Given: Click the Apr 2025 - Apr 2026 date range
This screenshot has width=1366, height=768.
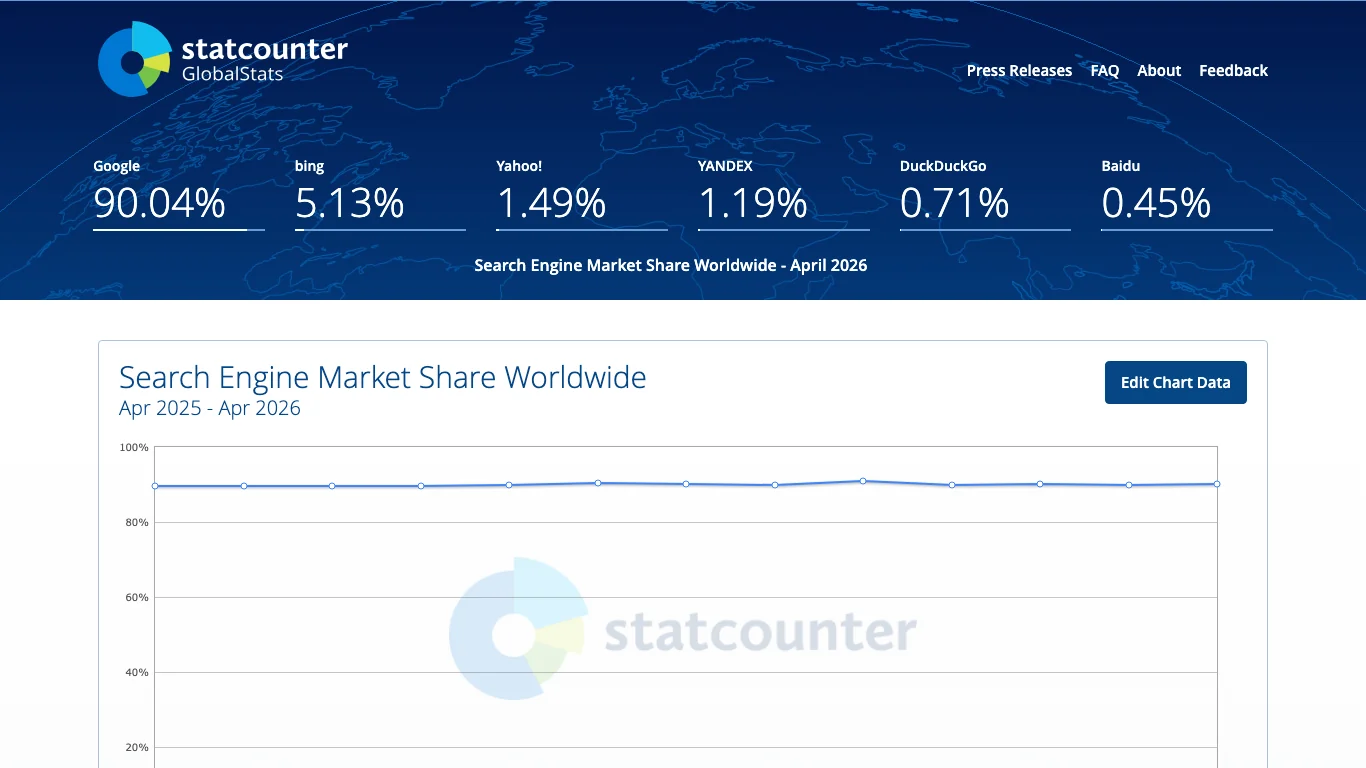Looking at the screenshot, I should click(210, 408).
